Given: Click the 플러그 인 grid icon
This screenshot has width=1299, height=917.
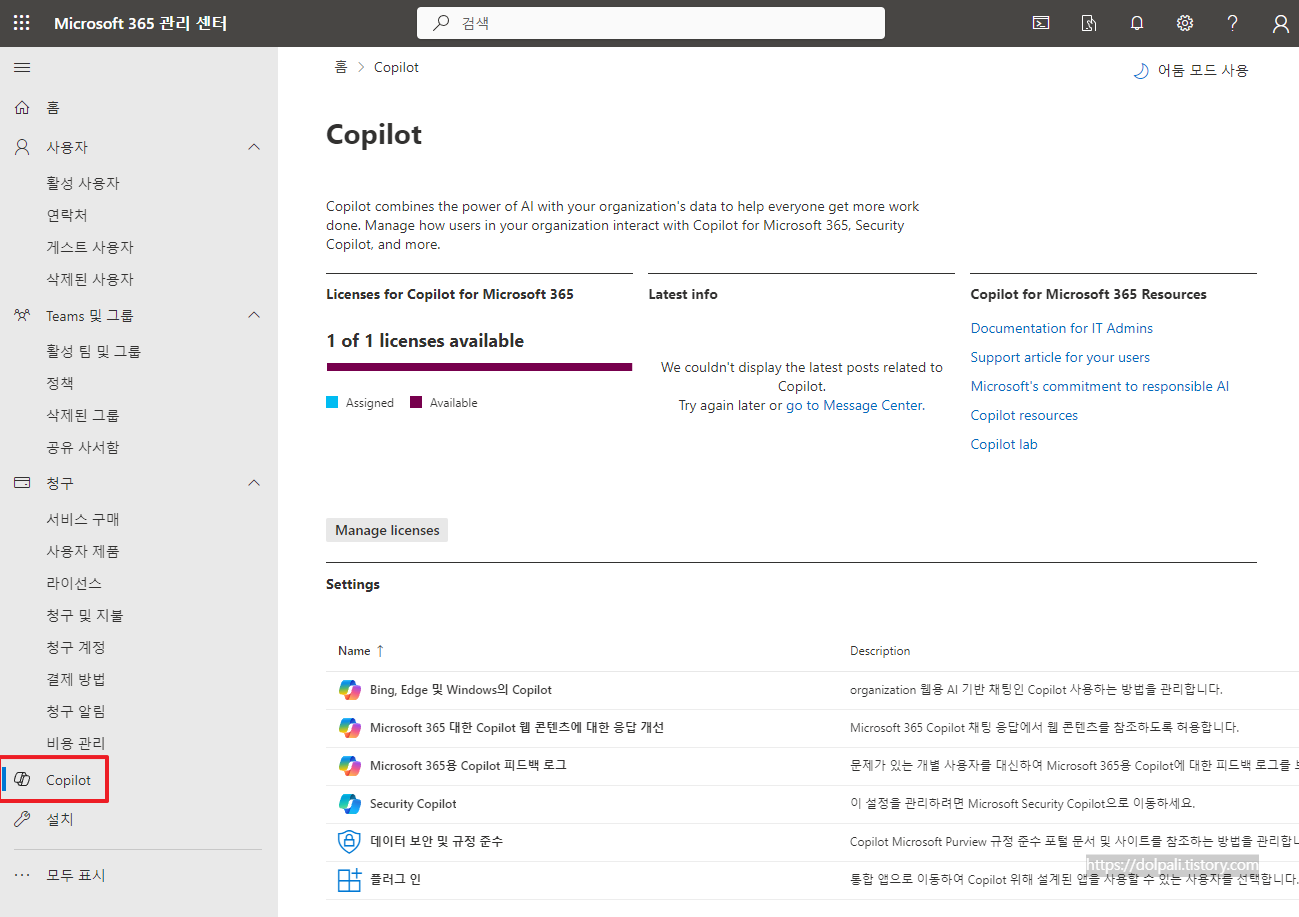Looking at the screenshot, I should click(349, 880).
